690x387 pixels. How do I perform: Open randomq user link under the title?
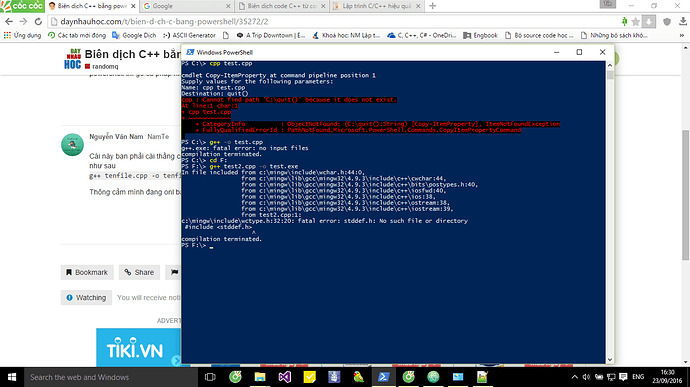(105, 66)
